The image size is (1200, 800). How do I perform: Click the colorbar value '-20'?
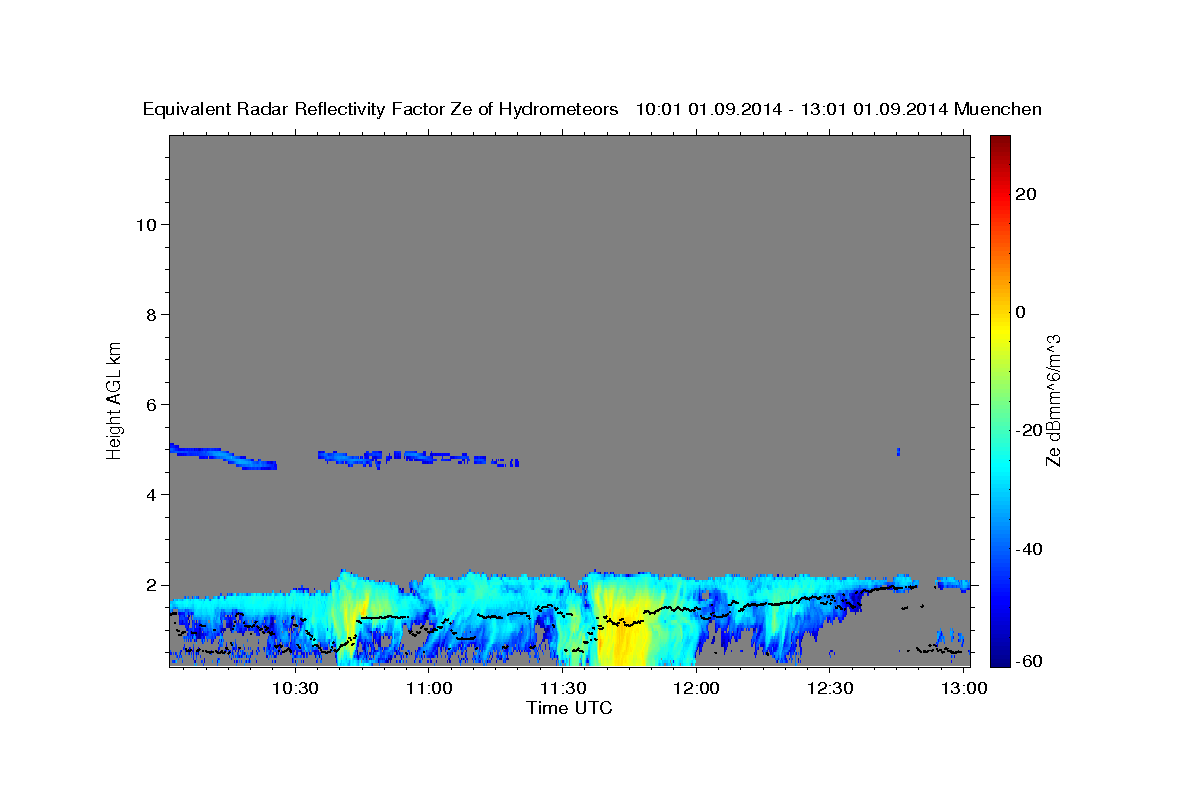tap(1029, 430)
